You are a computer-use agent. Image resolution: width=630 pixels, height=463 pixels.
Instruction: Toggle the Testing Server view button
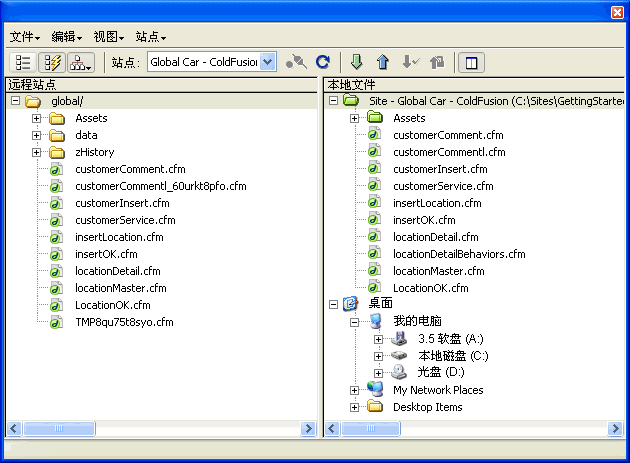[x=51, y=63]
